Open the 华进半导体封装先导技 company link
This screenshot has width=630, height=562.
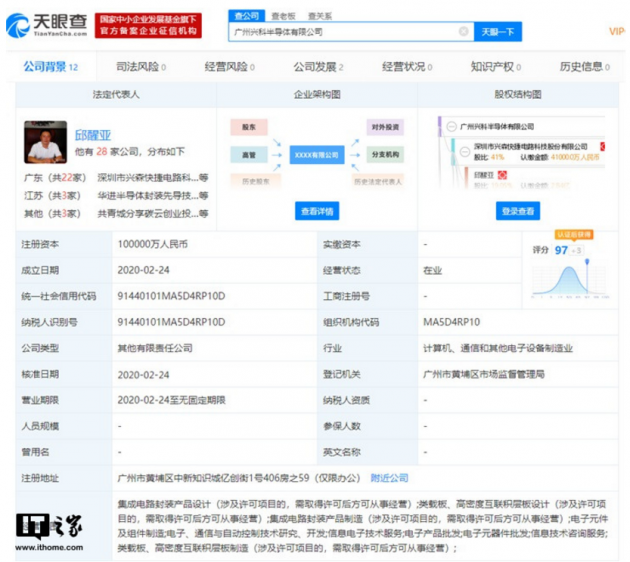click(153, 196)
